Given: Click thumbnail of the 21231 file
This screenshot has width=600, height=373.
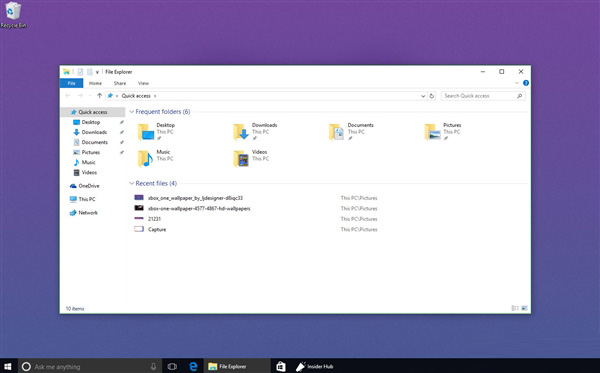Looking at the screenshot, I should coord(139,218).
